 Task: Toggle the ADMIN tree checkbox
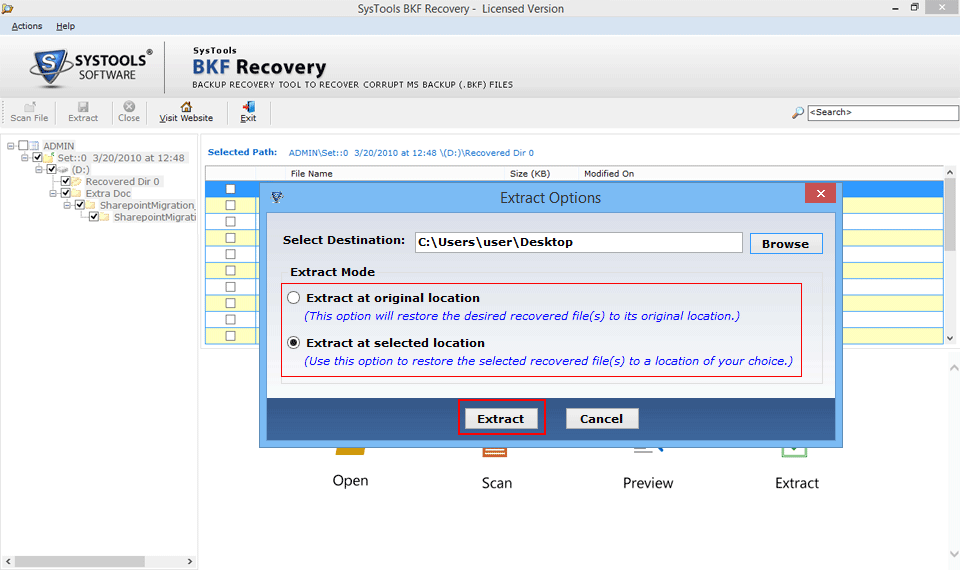23,146
